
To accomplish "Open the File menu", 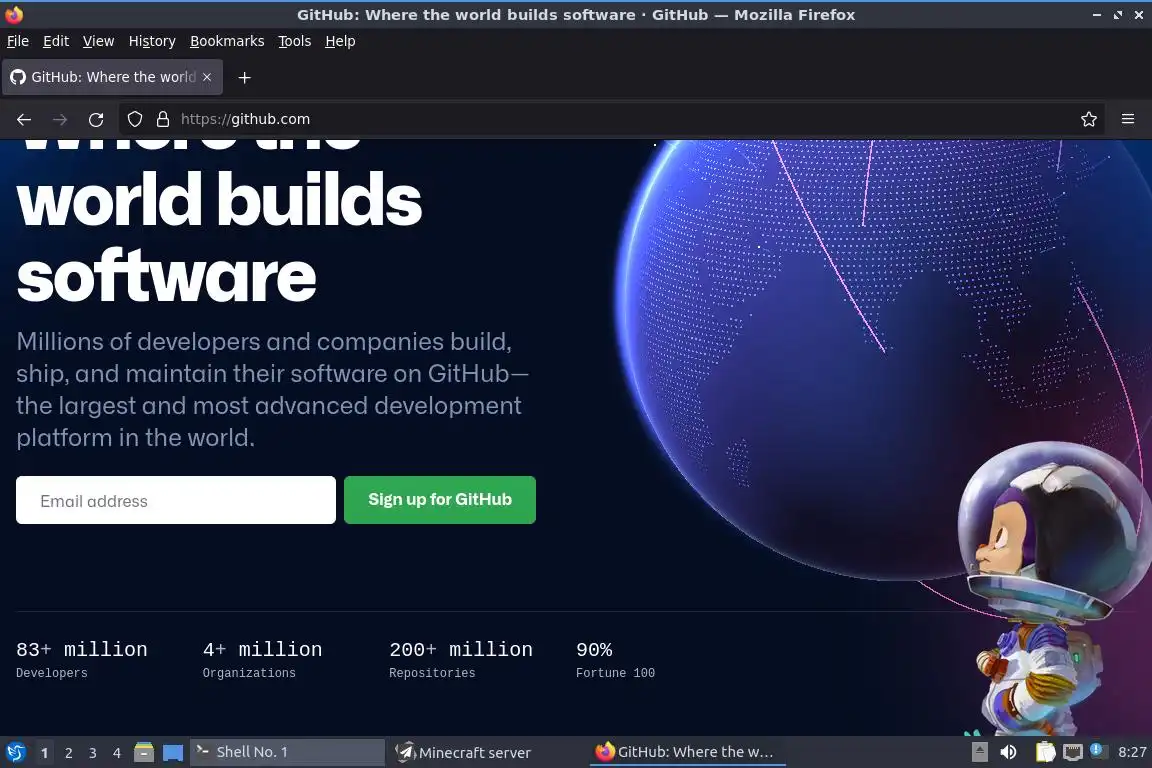I will point(18,41).
